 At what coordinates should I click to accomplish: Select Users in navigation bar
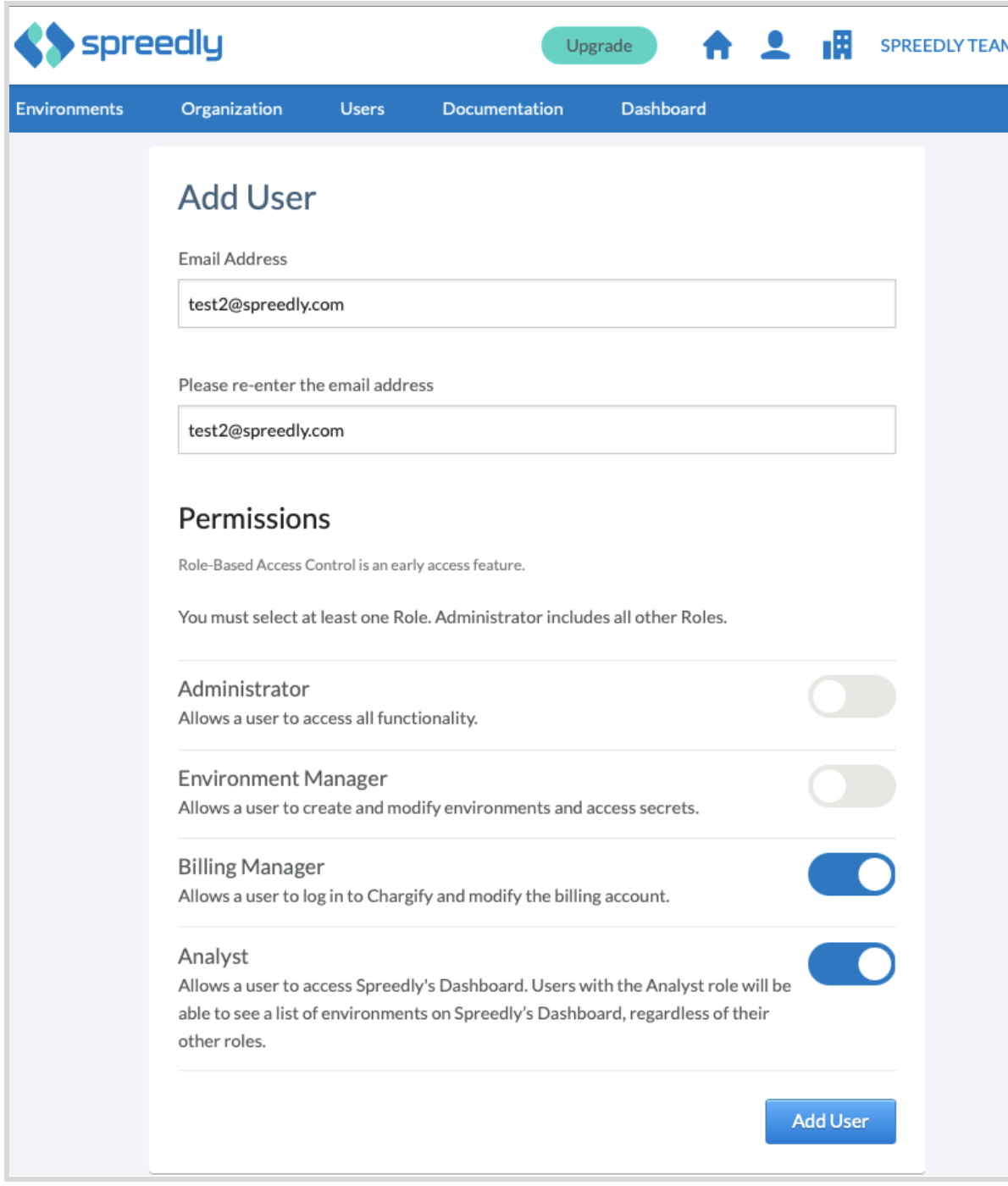(362, 108)
